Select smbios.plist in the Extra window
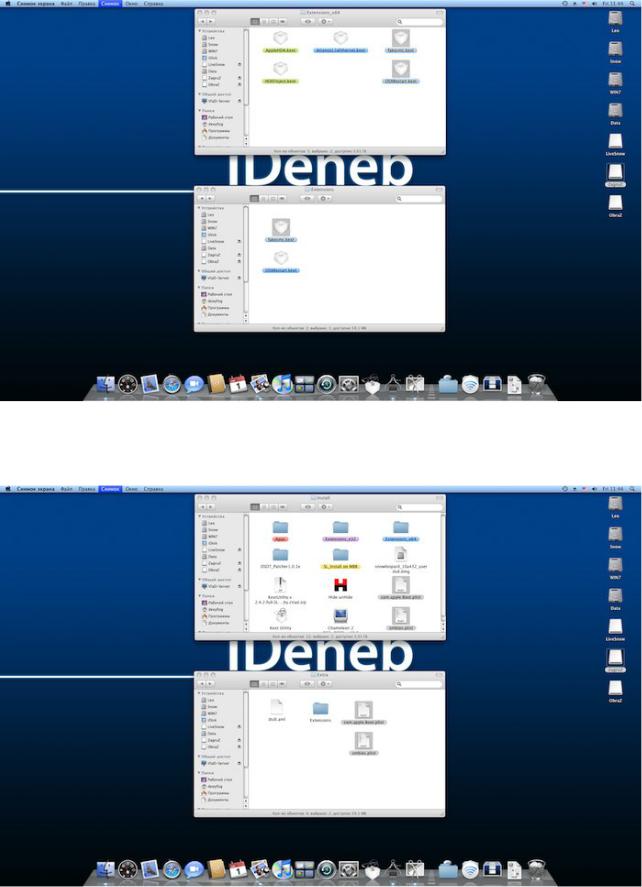The width and height of the screenshot is (642, 887). coord(364,744)
